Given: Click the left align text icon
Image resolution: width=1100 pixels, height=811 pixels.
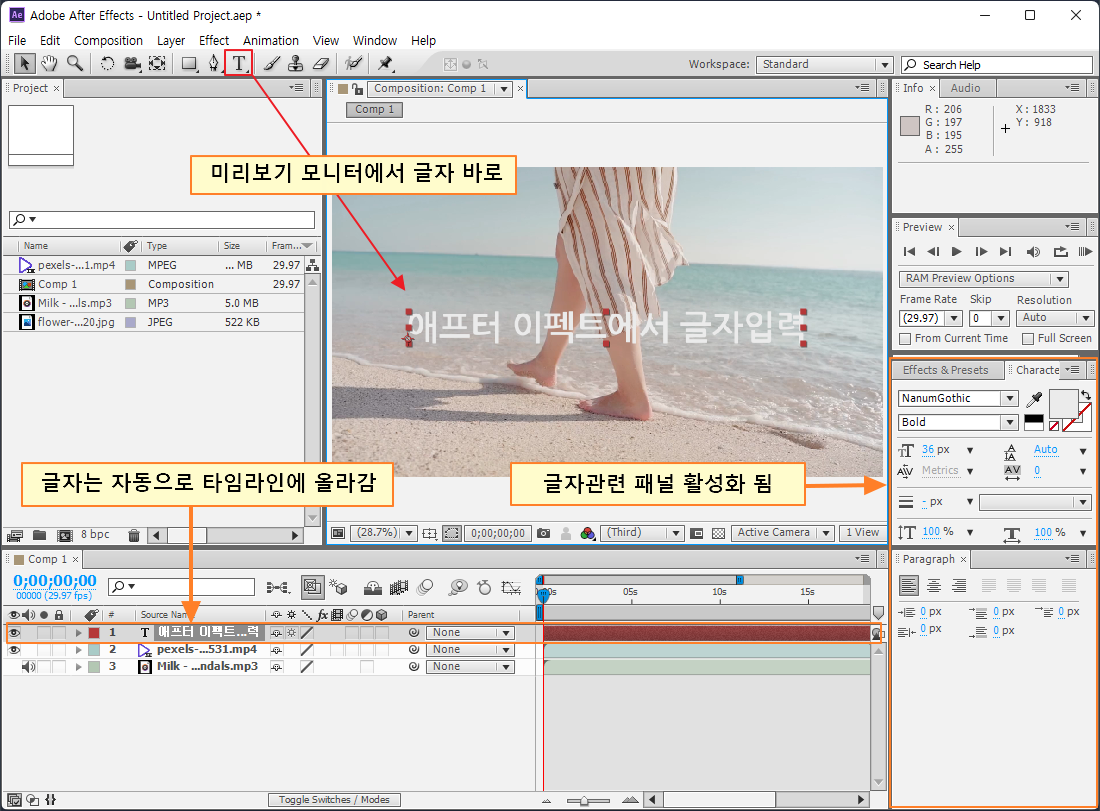Looking at the screenshot, I should tap(908, 585).
